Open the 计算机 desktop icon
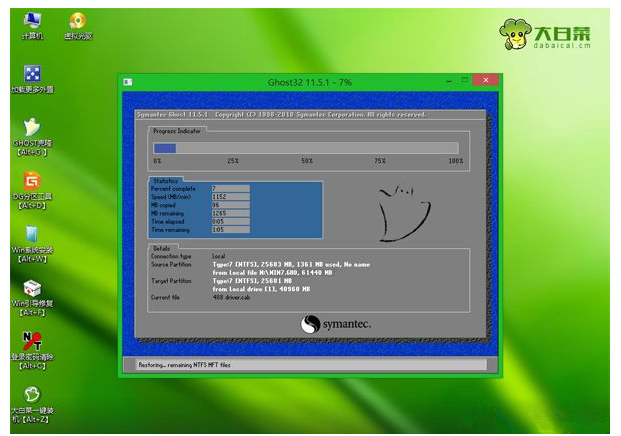Viewport: 621px width, 436px height. tap(31, 22)
